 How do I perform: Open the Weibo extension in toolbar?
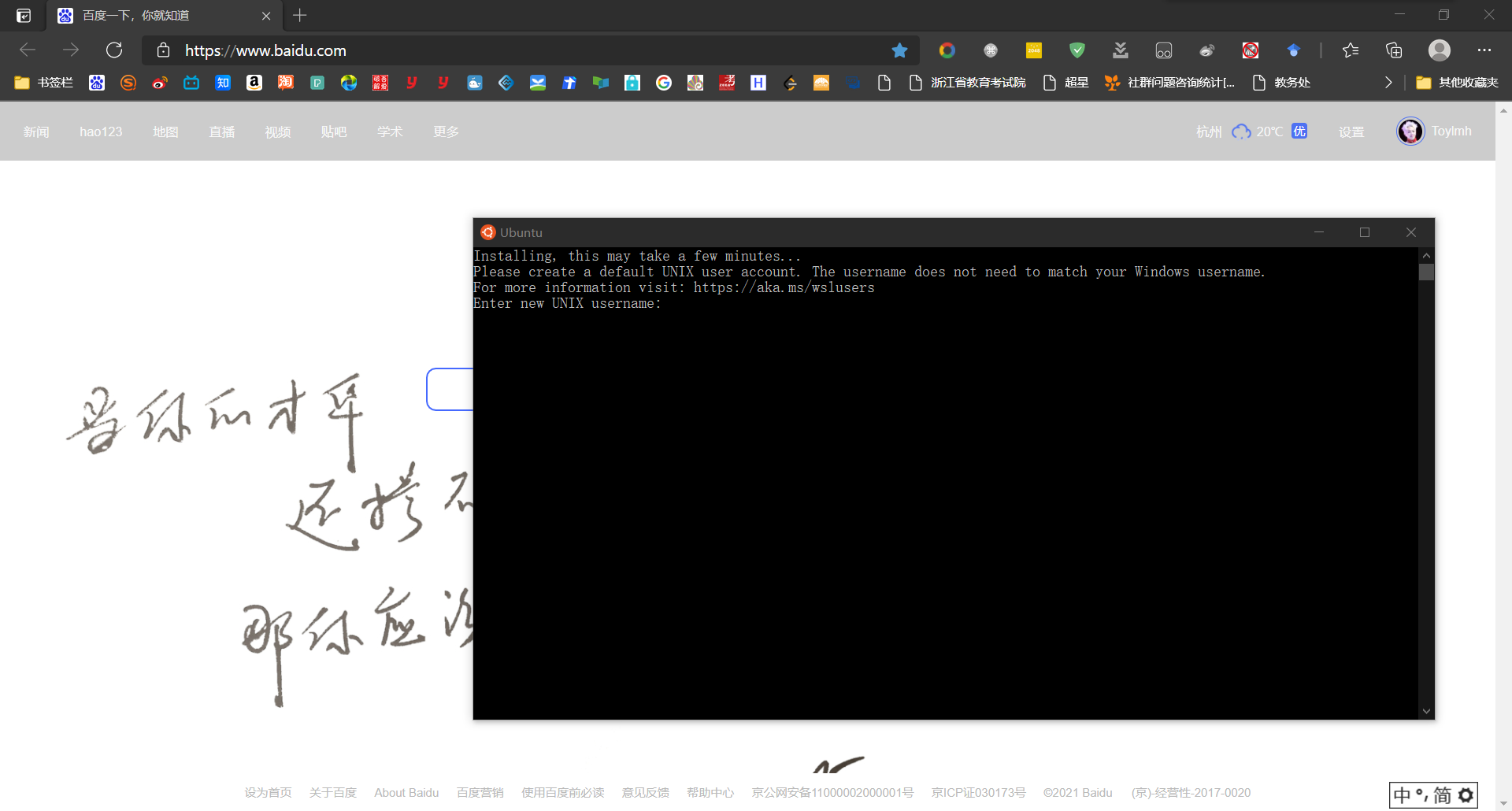click(x=1207, y=50)
